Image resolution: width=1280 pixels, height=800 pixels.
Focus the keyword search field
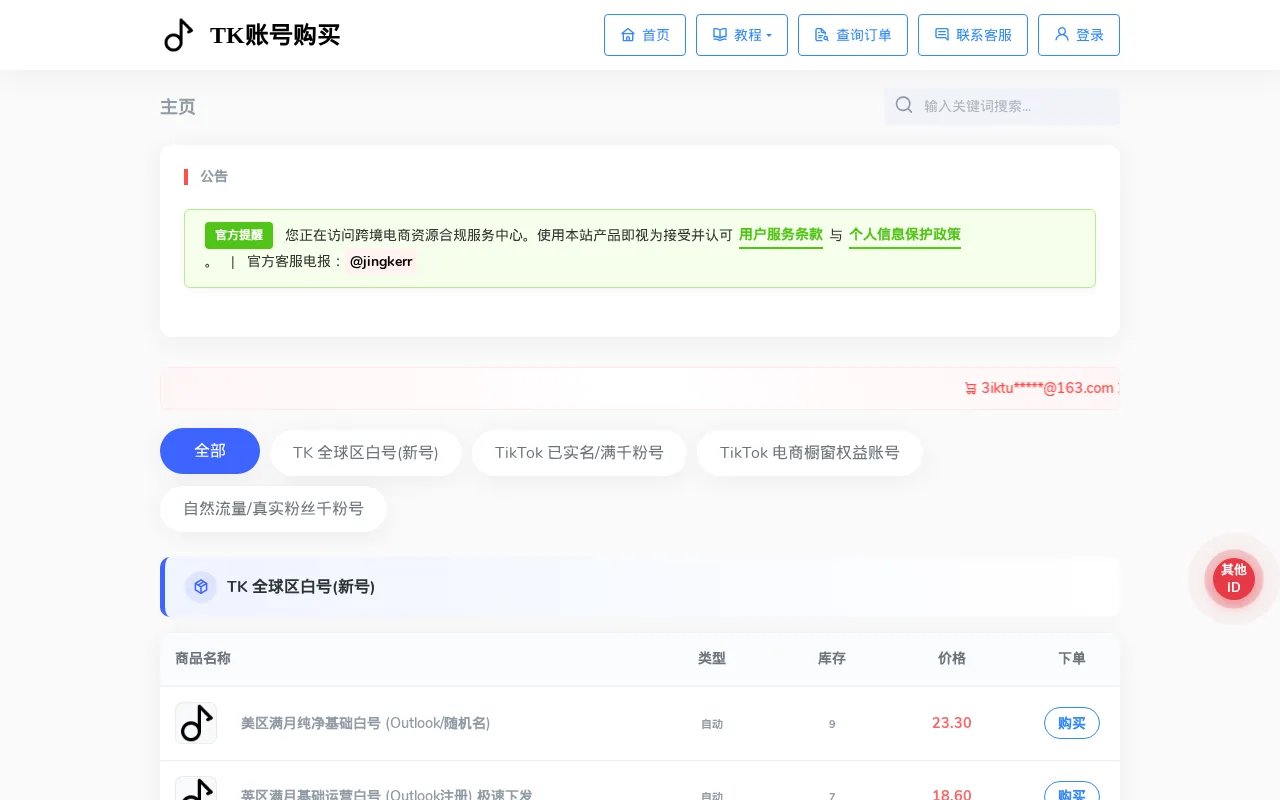point(1002,106)
